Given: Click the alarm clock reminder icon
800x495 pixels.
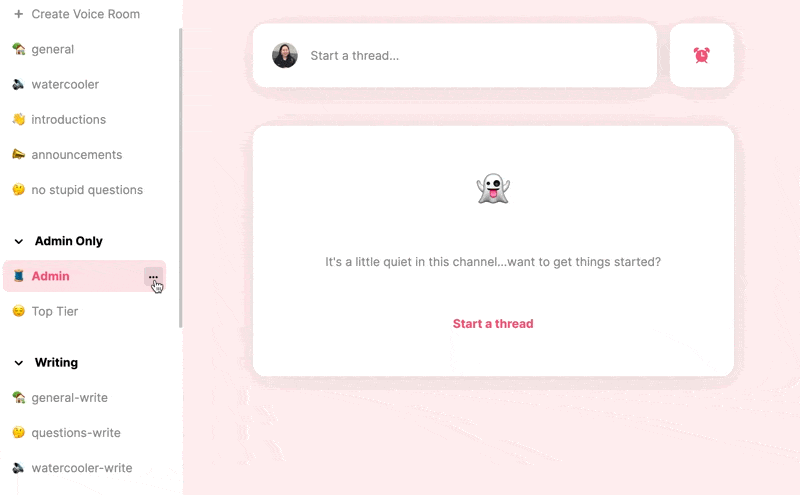Looking at the screenshot, I should [x=702, y=55].
